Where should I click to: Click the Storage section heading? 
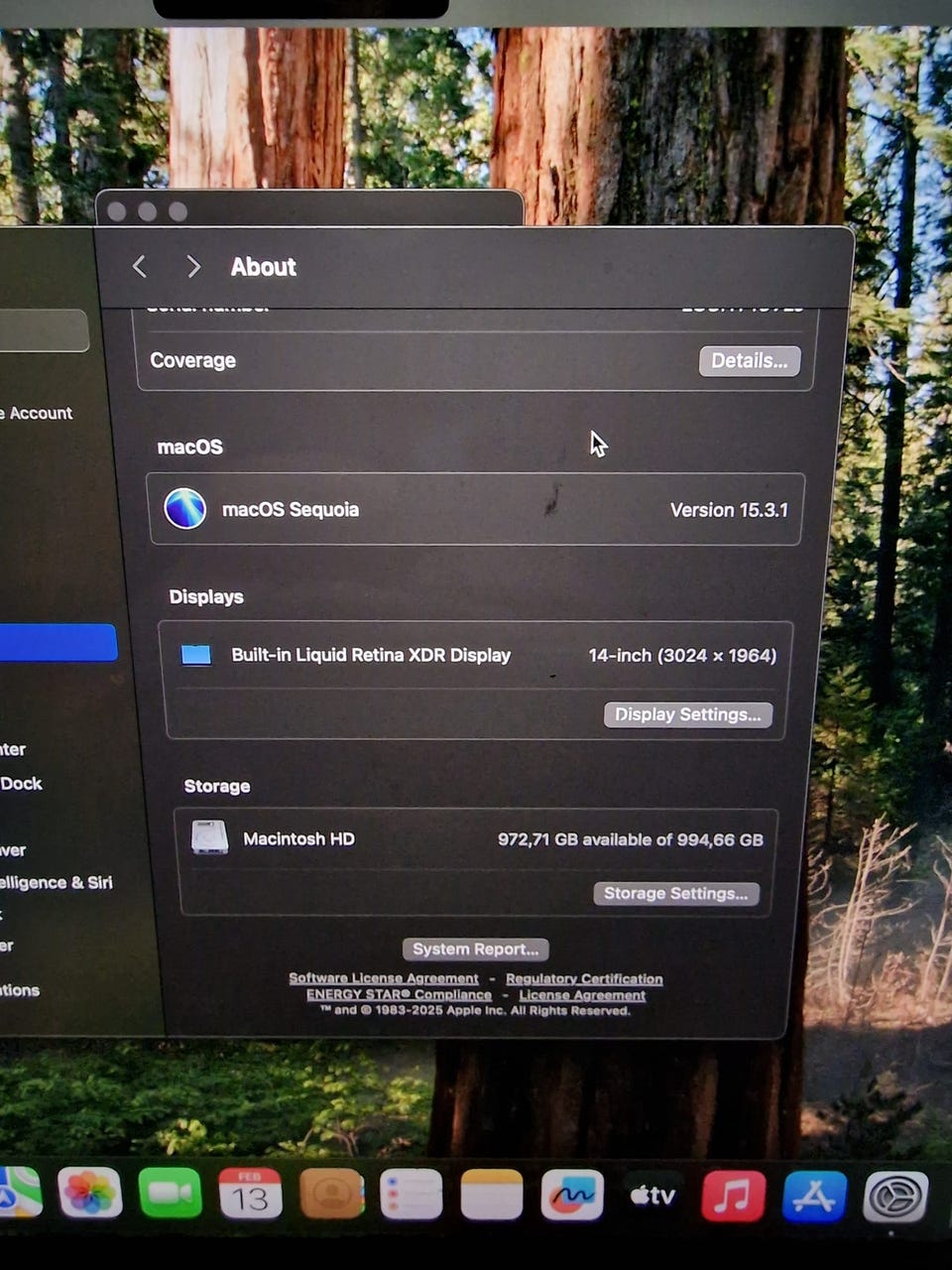216,787
